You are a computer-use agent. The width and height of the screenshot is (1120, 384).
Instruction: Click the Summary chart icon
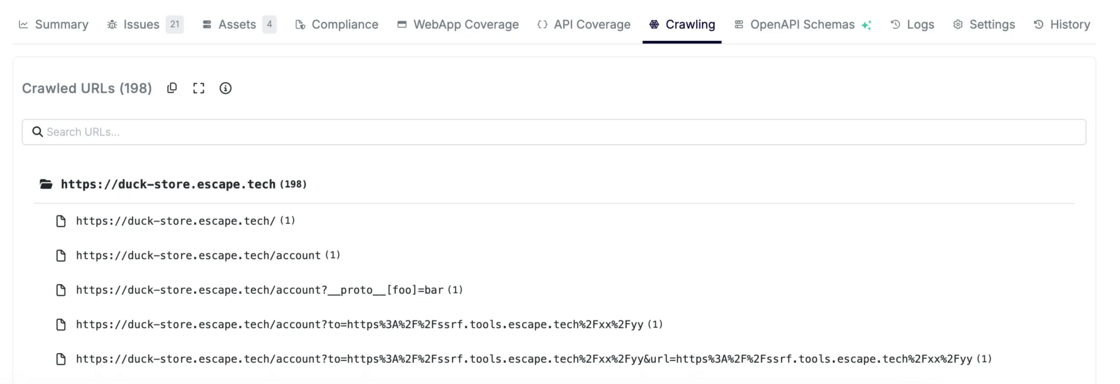tap(24, 24)
